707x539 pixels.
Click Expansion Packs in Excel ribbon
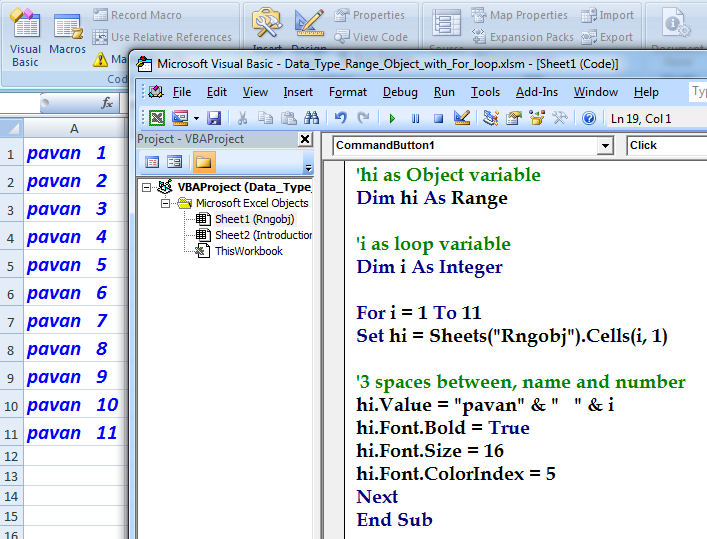(523, 37)
